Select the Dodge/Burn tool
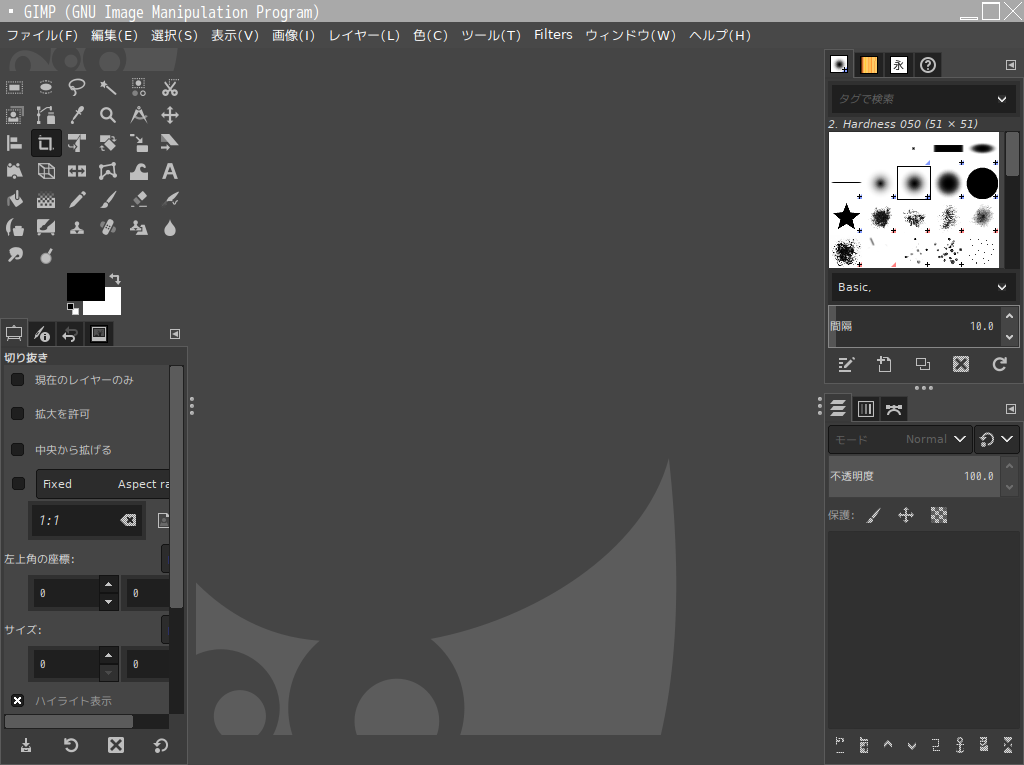The image size is (1024, 765). 46,255
